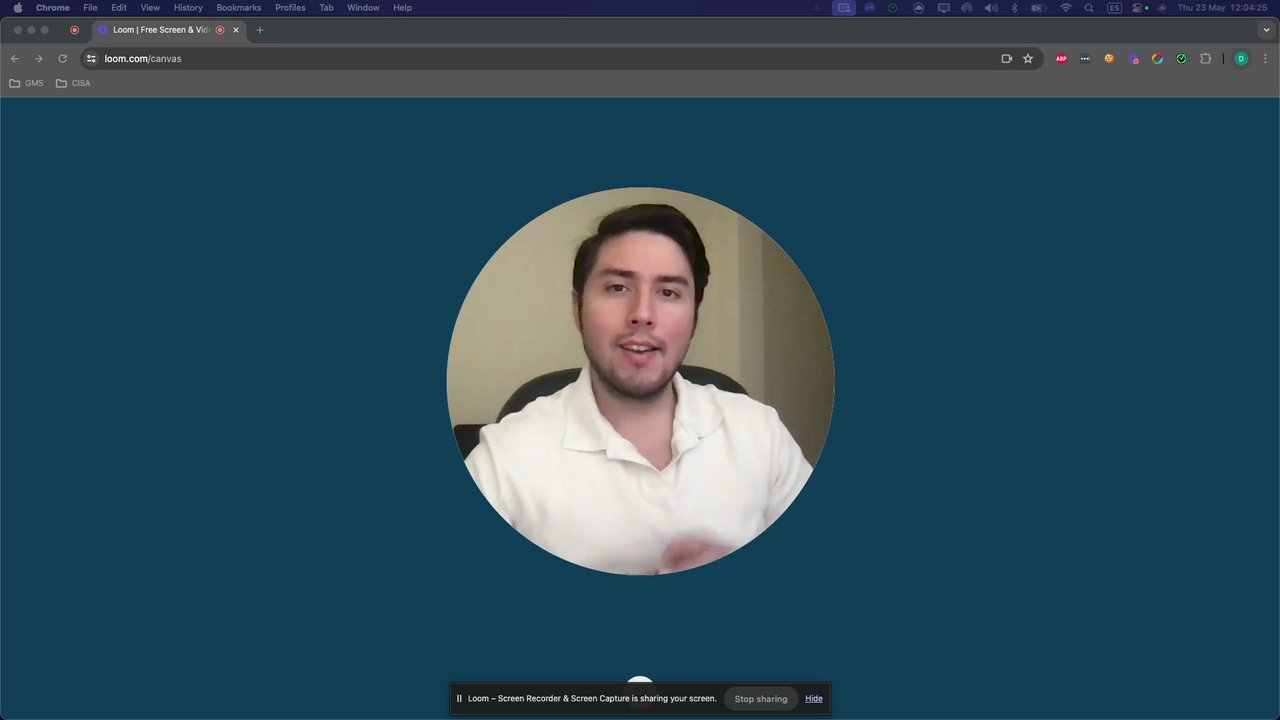1280x720 pixels.
Task: Go back to the previous page
Action: click(x=14, y=58)
